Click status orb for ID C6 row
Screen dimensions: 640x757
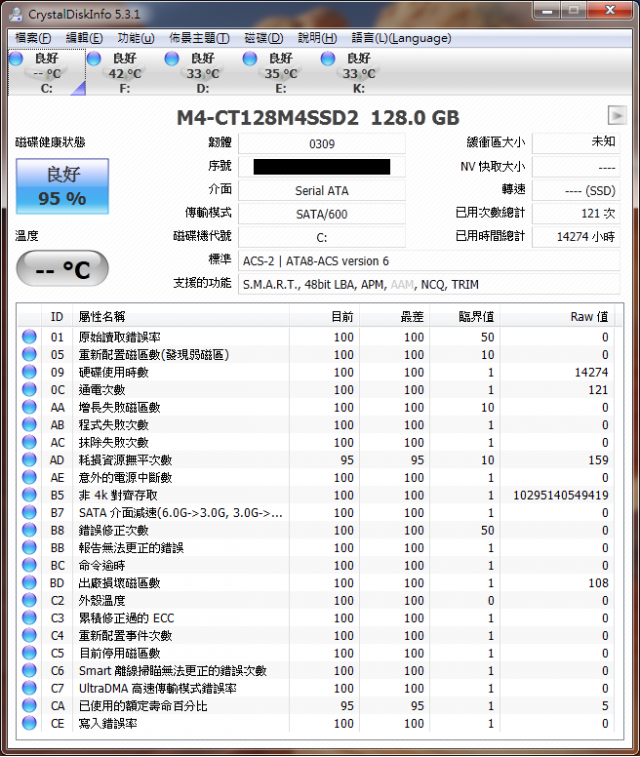point(29,670)
